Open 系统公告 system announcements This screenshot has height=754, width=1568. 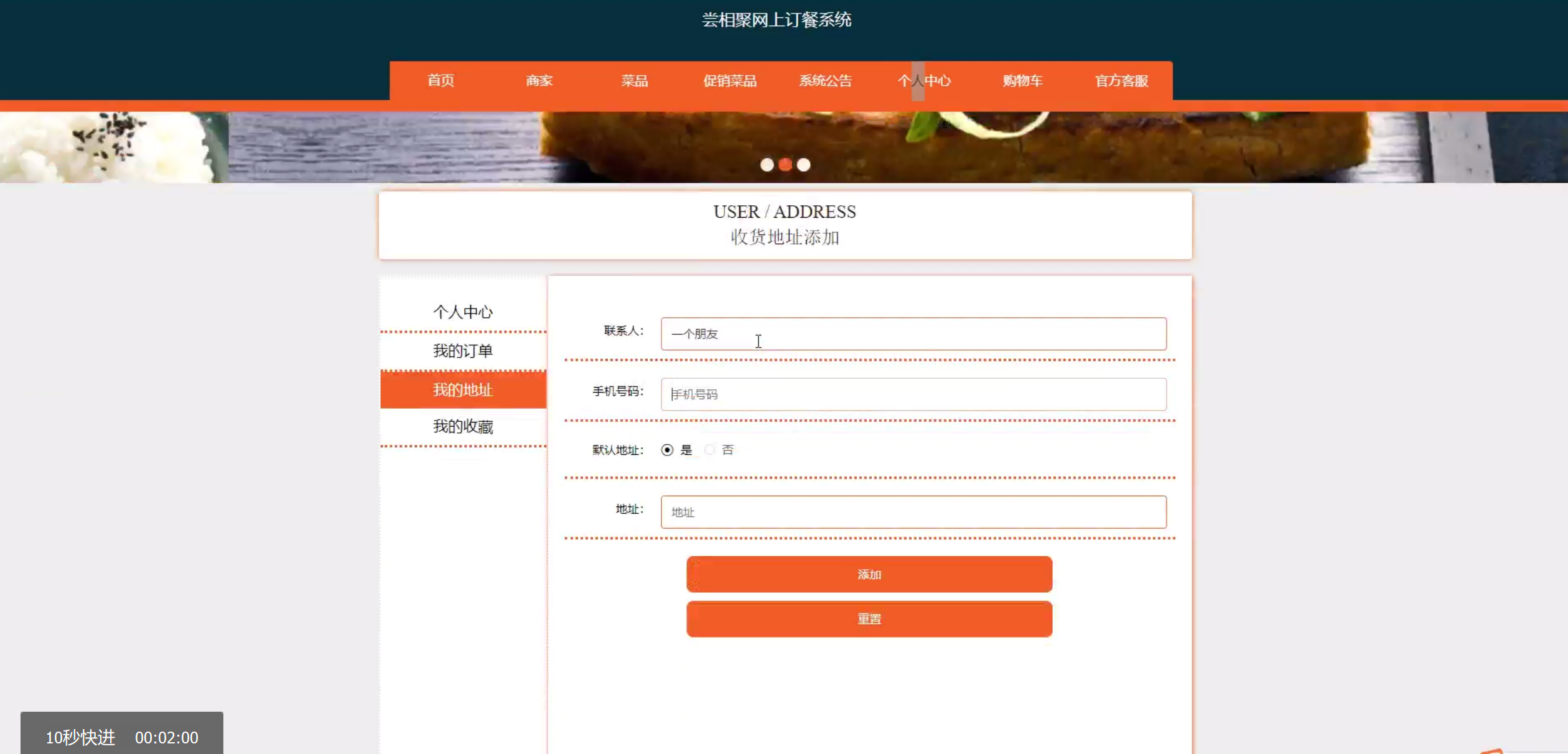(x=825, y=81)
